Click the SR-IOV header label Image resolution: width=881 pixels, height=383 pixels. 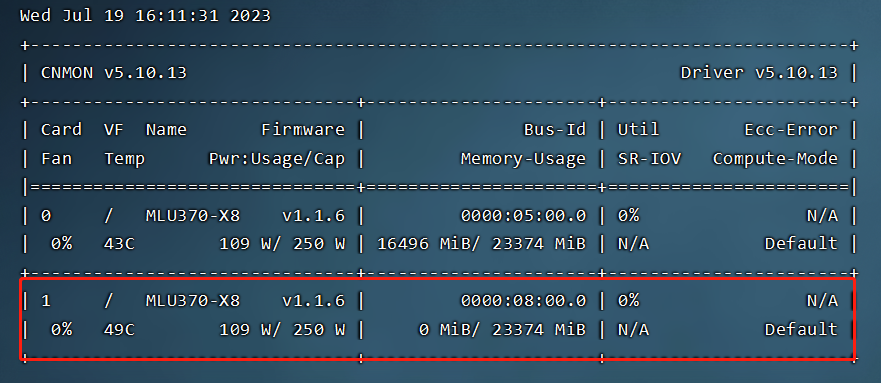coord(650,159)
